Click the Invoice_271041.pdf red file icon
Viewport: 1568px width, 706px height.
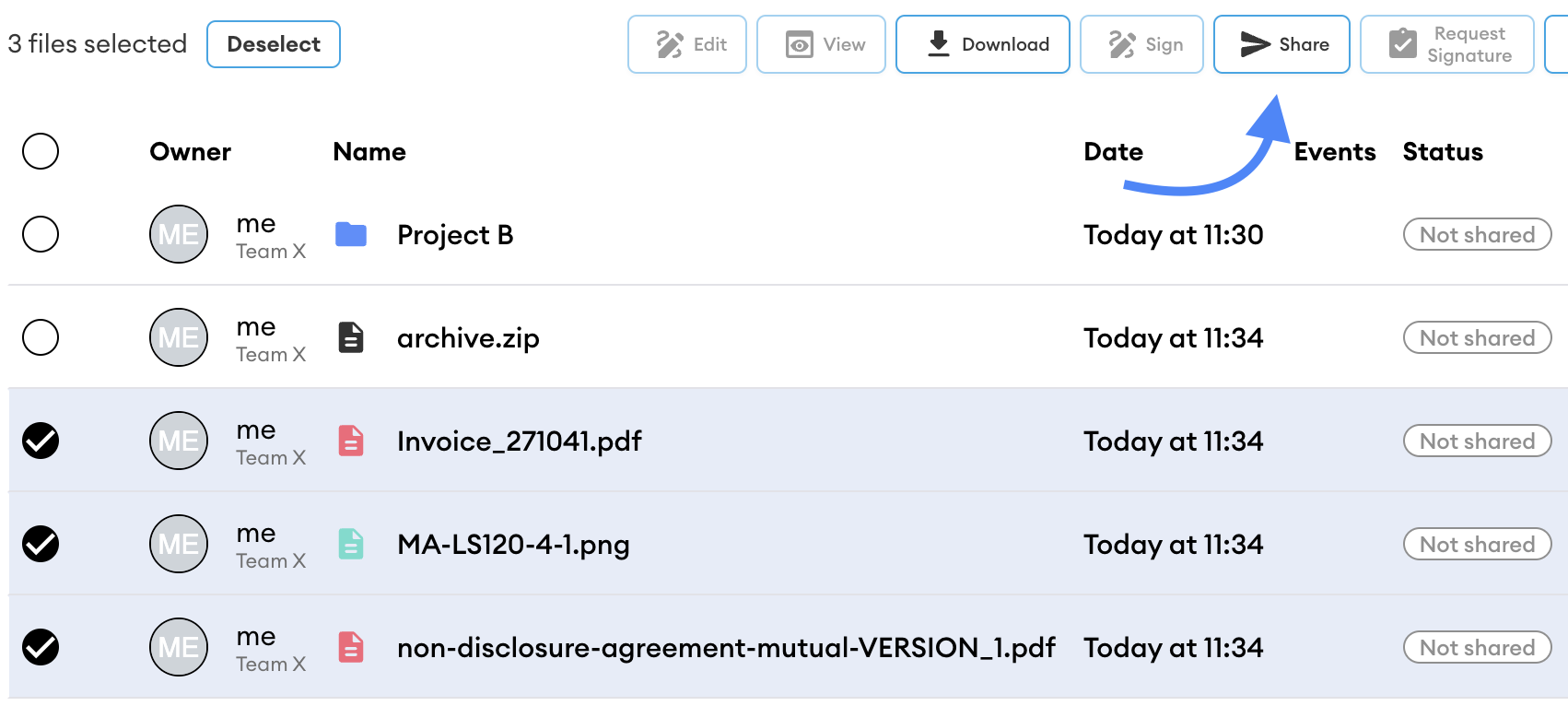pos(351,441)
